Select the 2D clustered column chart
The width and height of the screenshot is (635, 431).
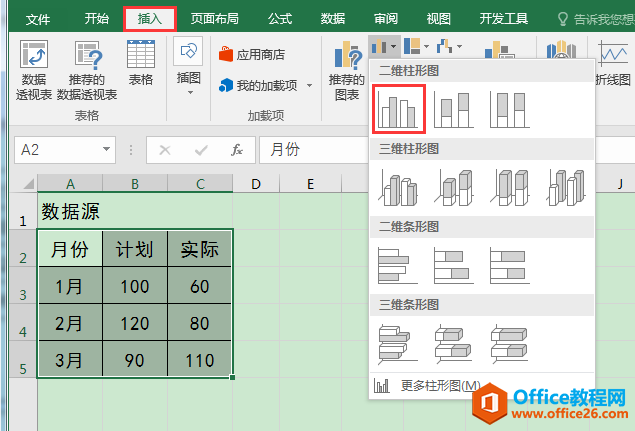[398, 109]
